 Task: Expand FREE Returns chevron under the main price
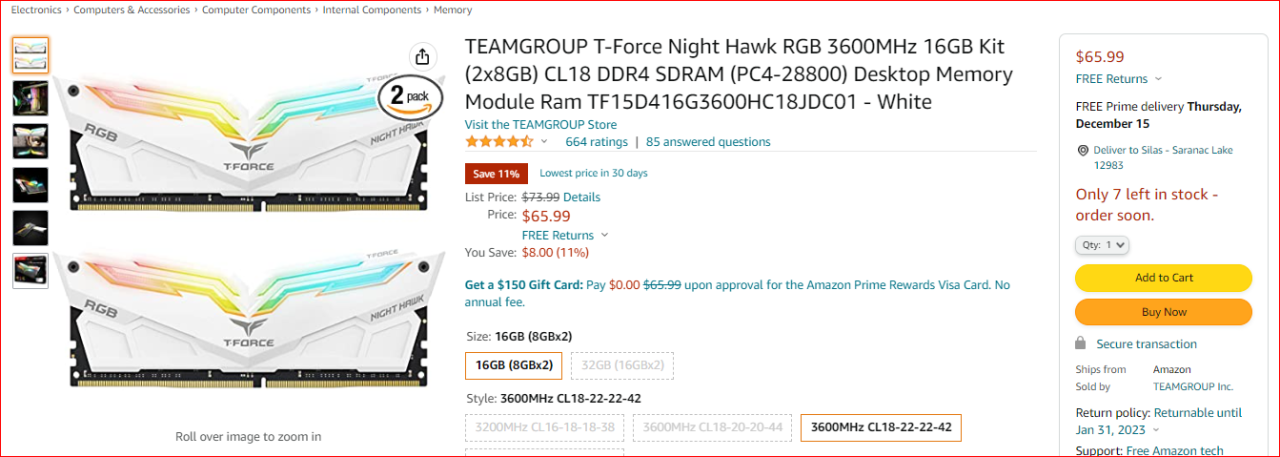coord(604,236)
